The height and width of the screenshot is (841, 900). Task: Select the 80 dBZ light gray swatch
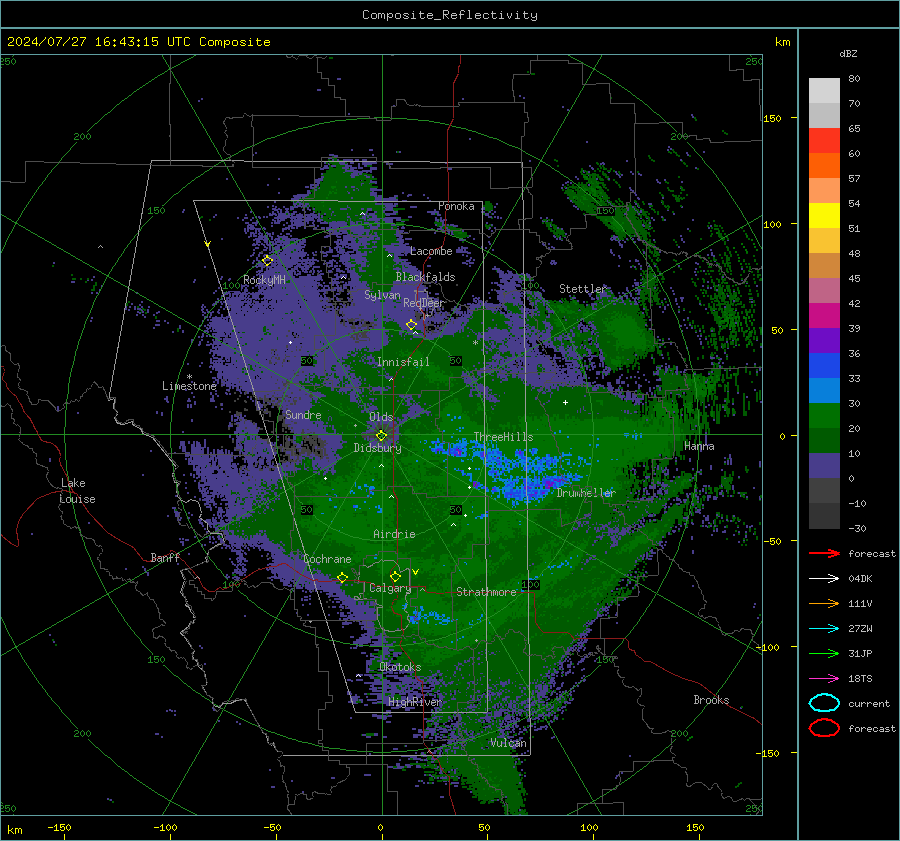pyautogui.click(x=824, y=90)
